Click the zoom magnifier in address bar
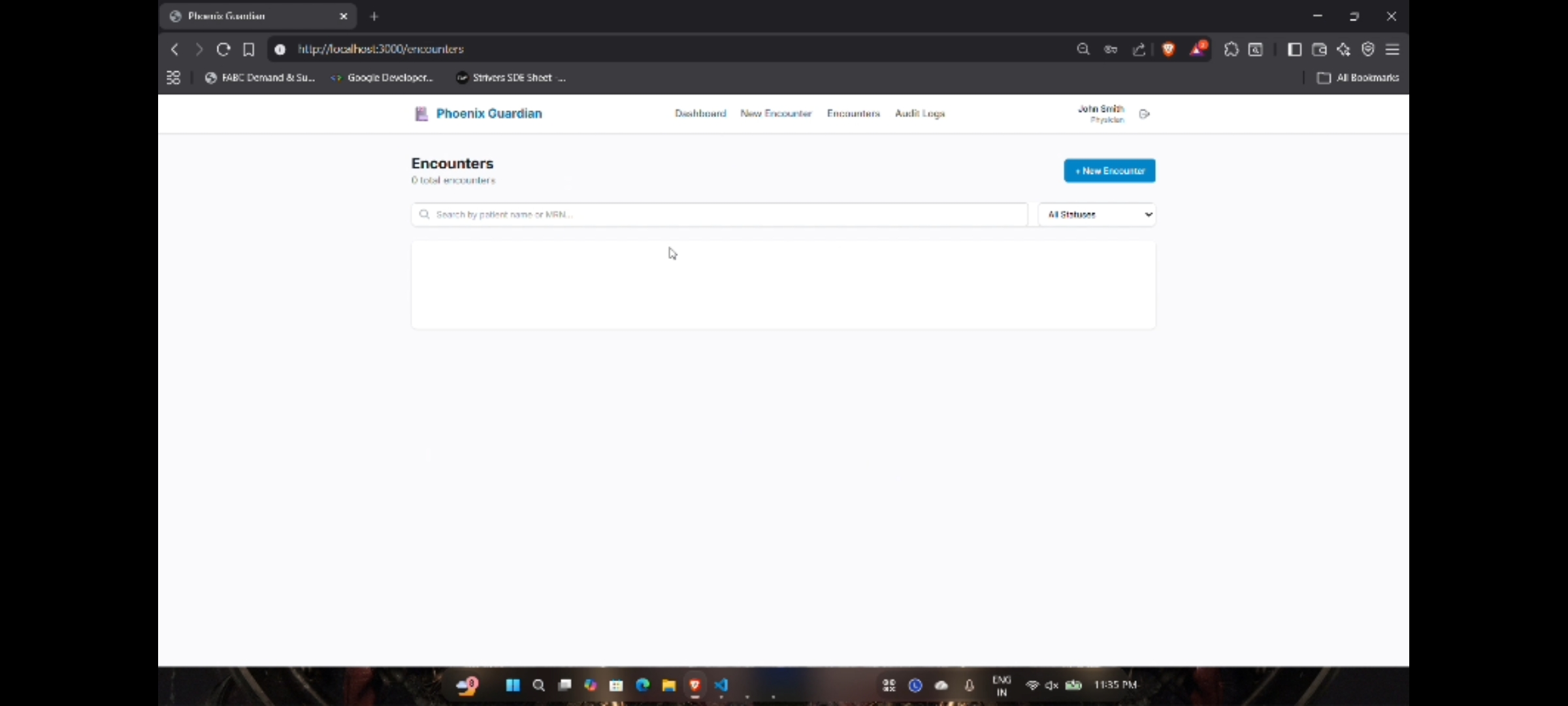This screenshot has width=1568, height=706. coord(1083,49)
